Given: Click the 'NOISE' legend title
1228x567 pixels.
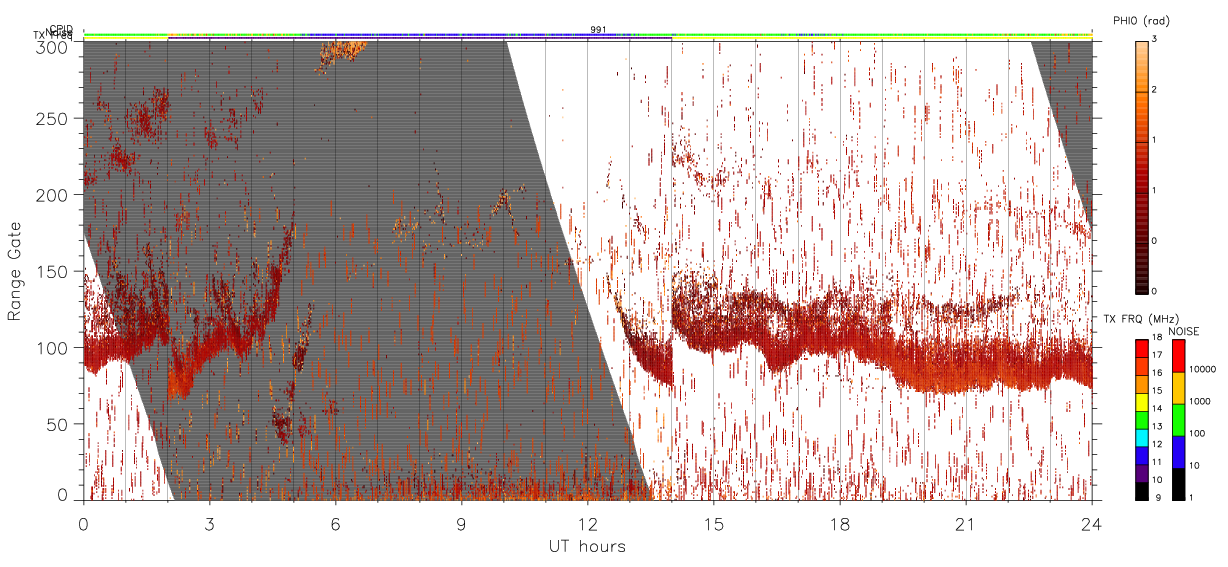Looking at the screenshot, I should pos(1185,331).
